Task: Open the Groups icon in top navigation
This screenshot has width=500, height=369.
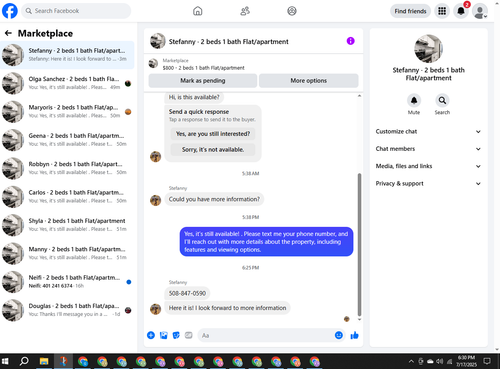Action: (x=292, y=11)
